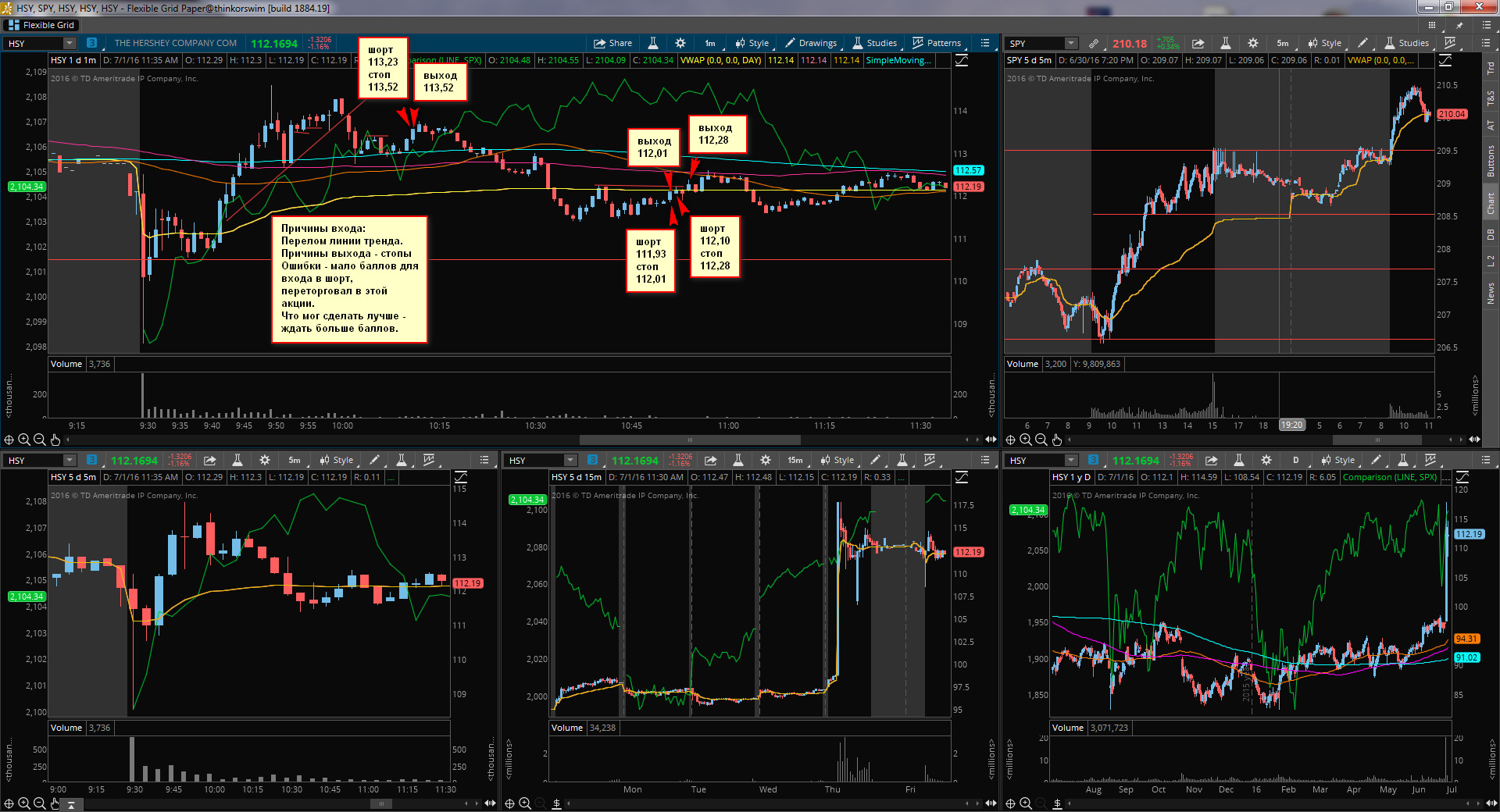The width and height of the screenshot is (1500, 812).
Task: Open Drawings menu in HSY 1m chart
Action: coord(811,43)
